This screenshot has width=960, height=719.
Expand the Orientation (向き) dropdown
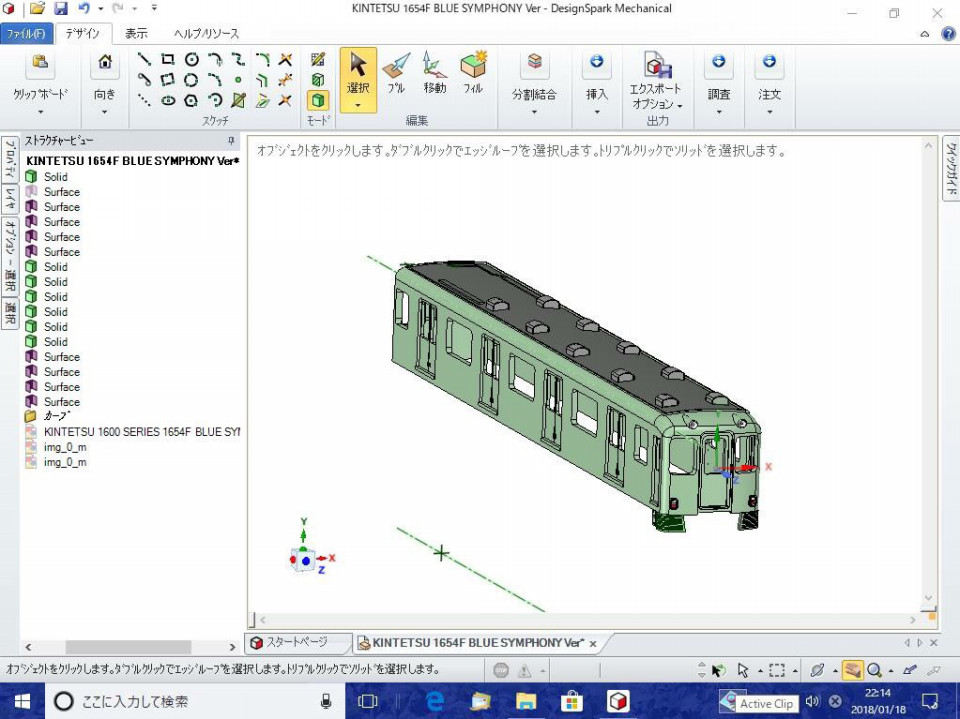click(105, 112)
